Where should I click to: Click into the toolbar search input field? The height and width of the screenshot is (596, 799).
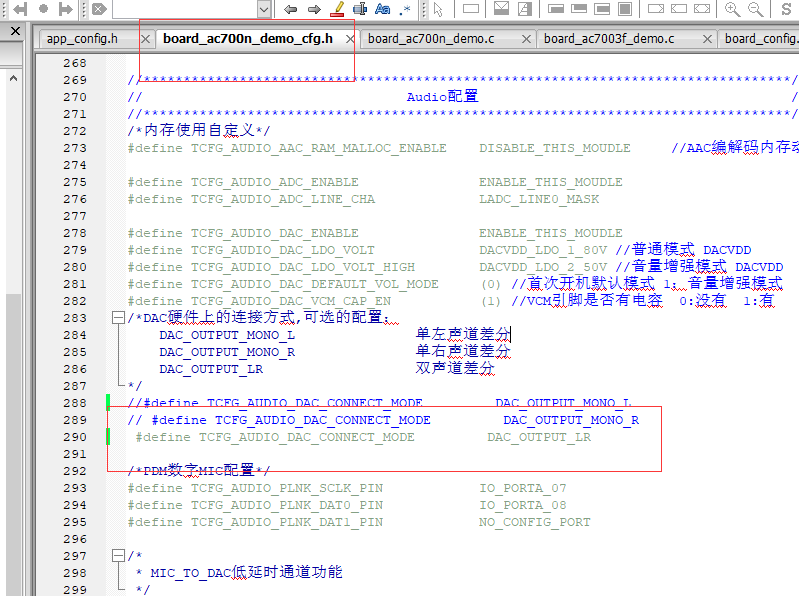(x=185, y=9)
